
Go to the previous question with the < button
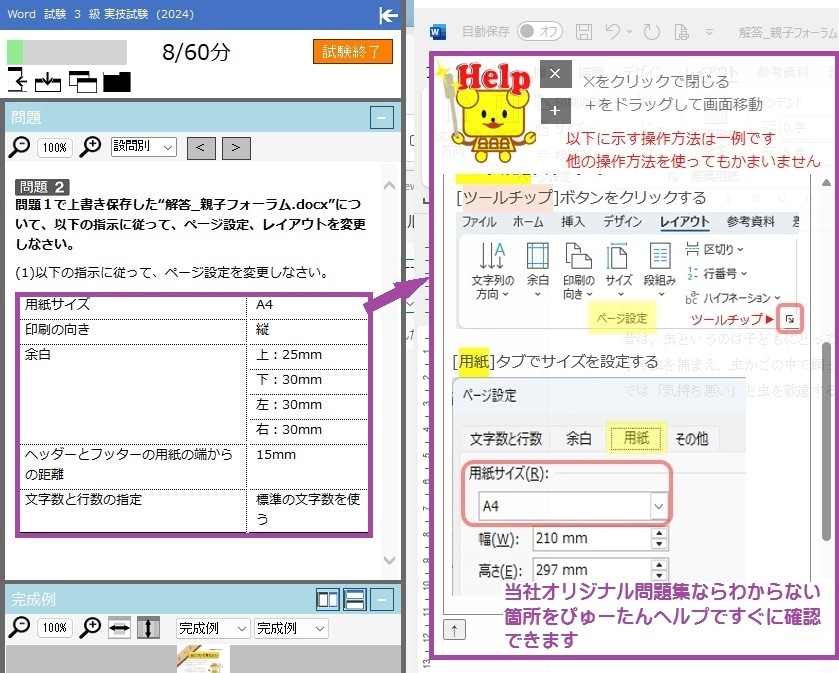[201, 148]
